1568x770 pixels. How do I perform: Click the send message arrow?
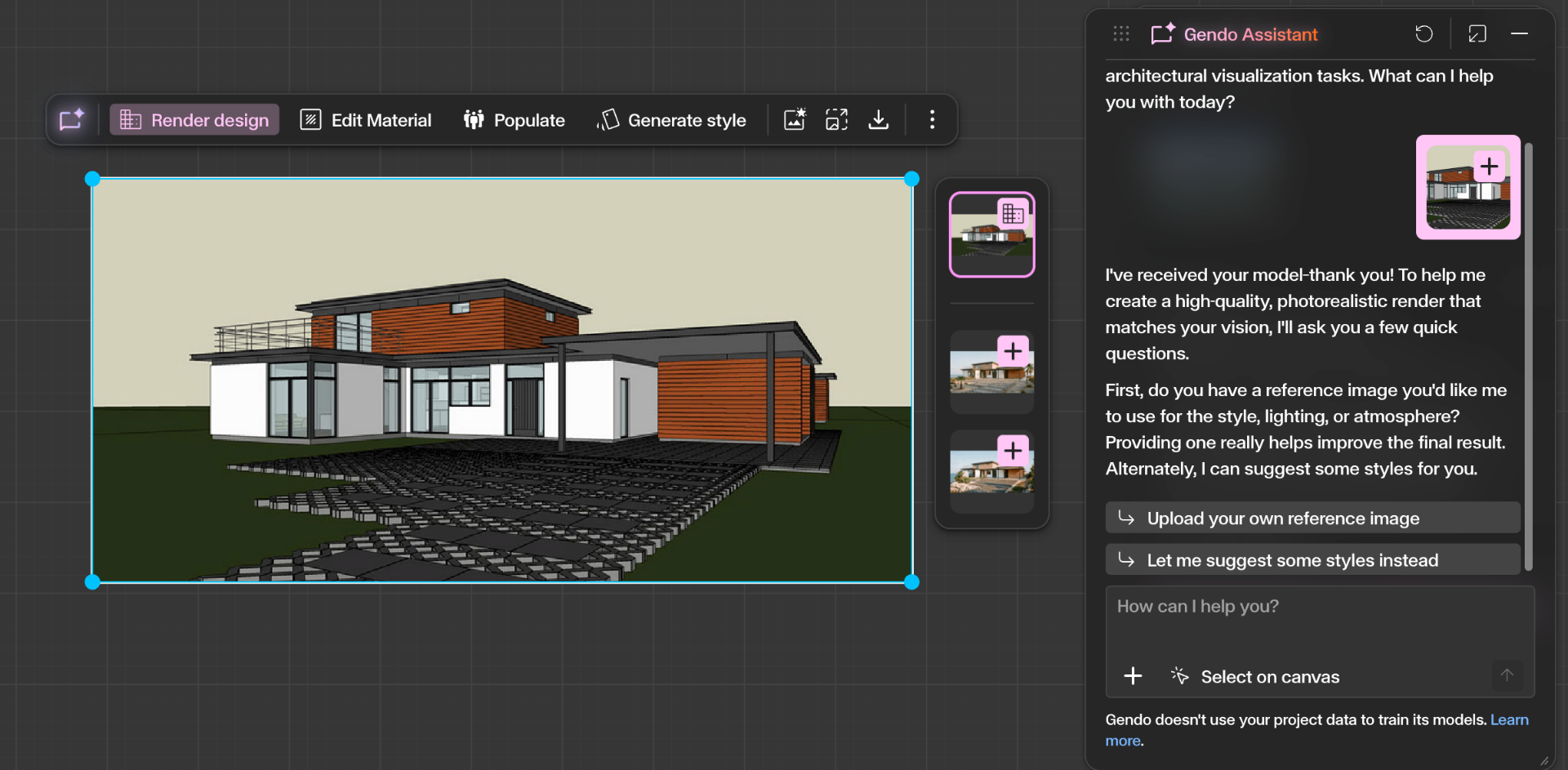[x=1507, y=675]
